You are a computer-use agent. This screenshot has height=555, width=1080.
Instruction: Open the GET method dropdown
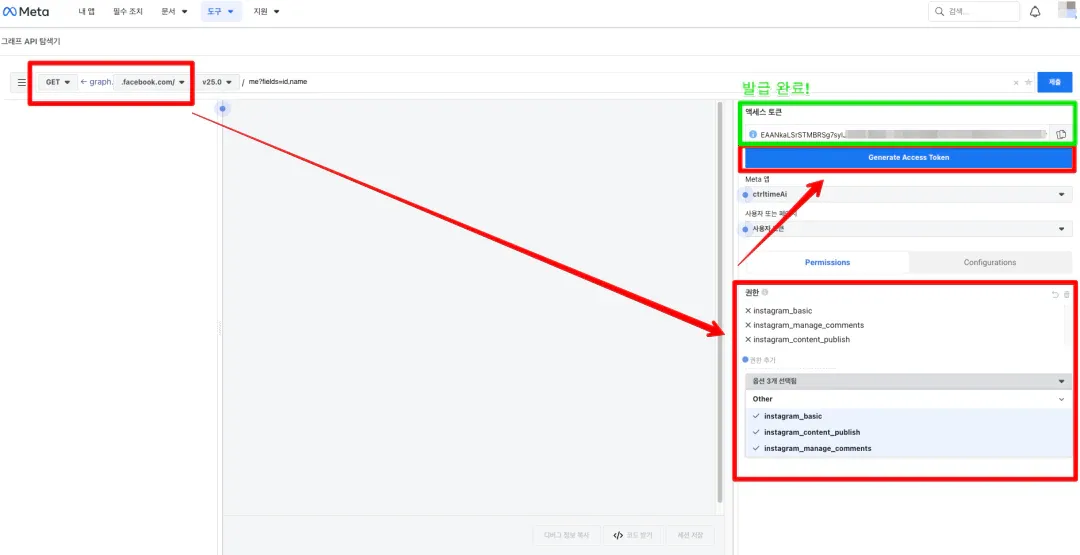pyautogui.click(x=58, y=82)
